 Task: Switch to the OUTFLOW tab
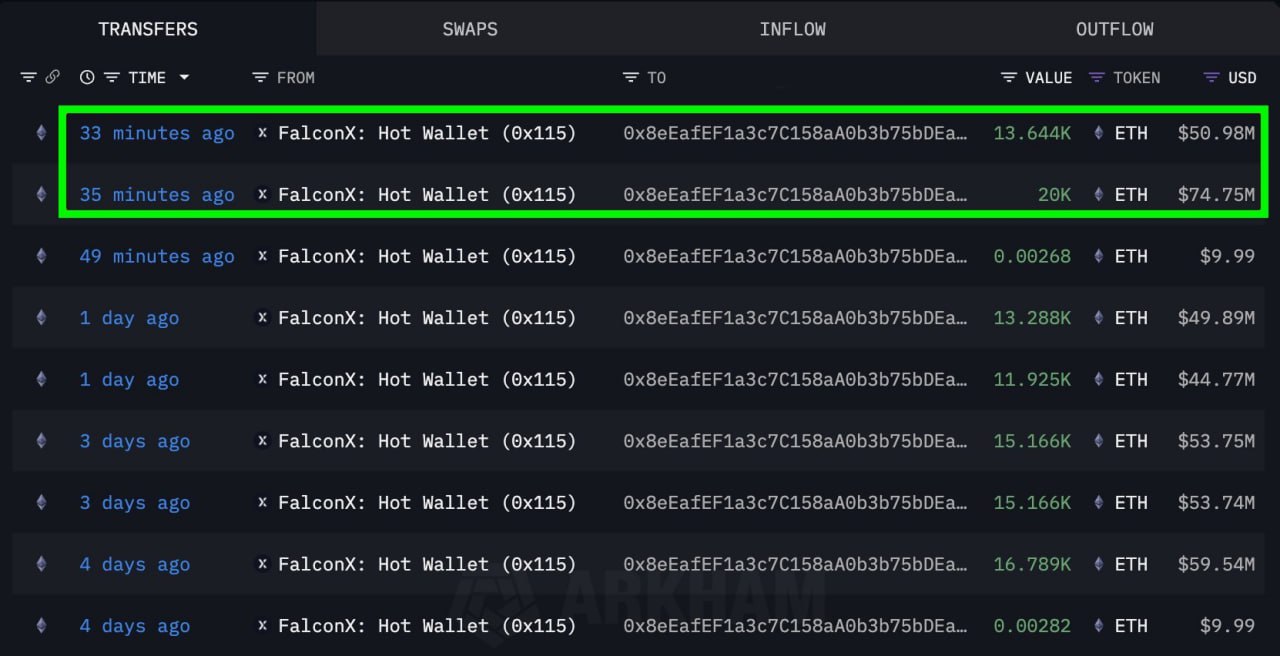(x=1115, y=29)
